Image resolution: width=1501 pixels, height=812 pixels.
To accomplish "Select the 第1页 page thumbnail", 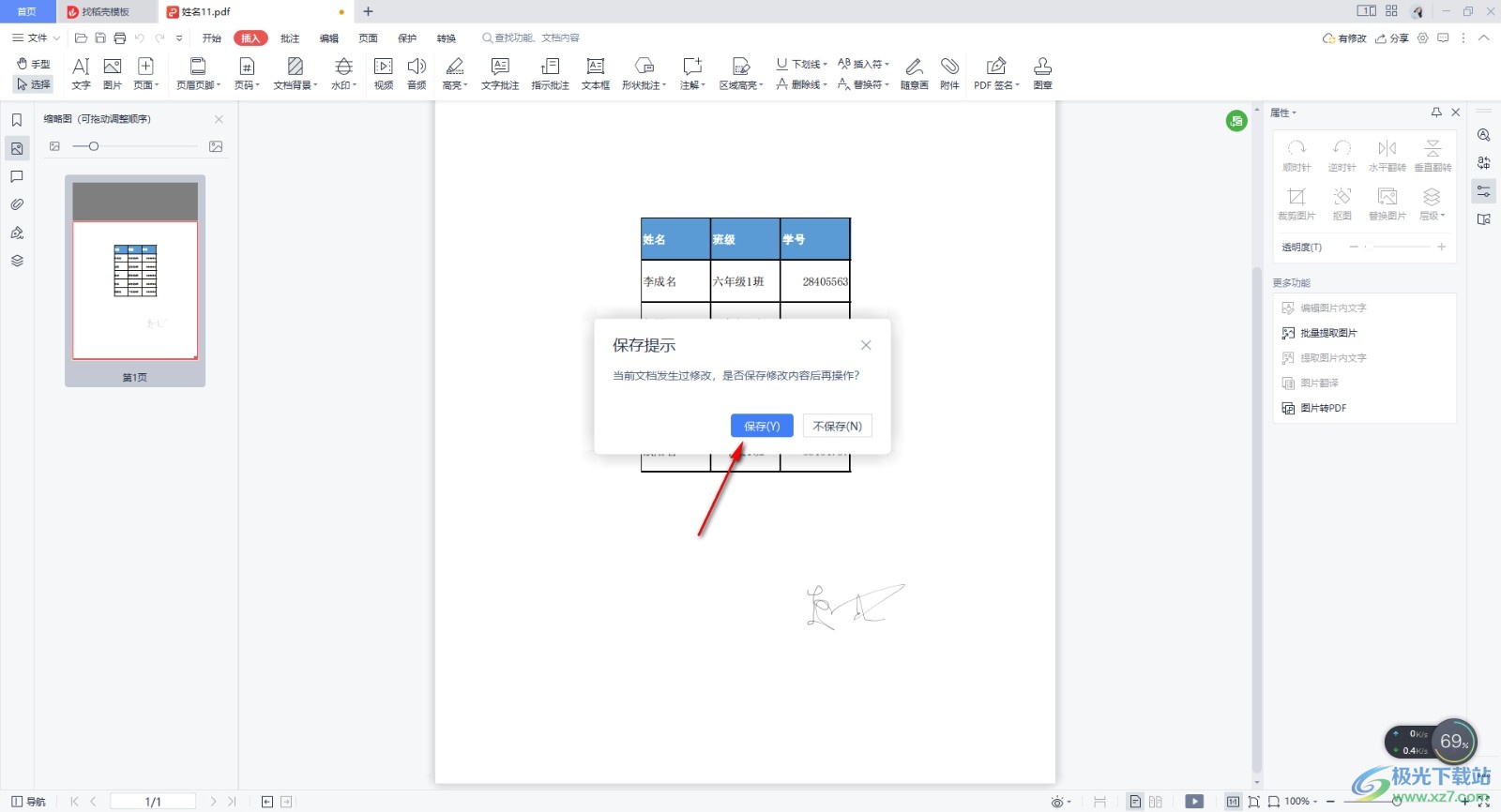I will pyautogui.click(x=135, y=280).
